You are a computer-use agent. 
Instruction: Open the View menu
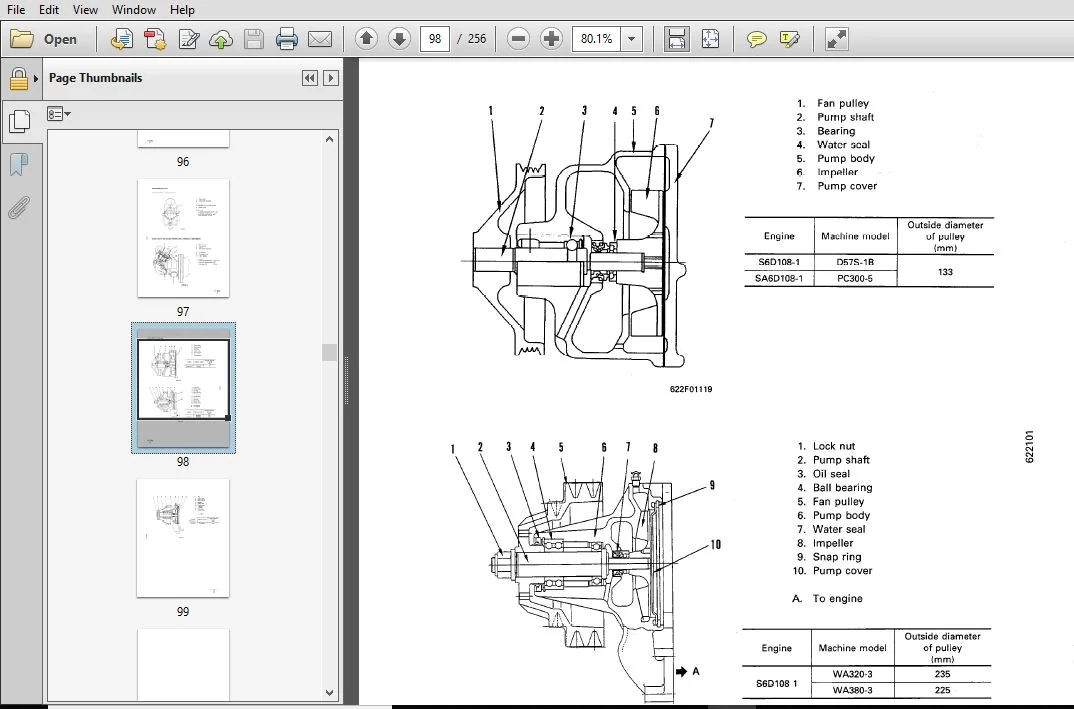tap(85, 10)
